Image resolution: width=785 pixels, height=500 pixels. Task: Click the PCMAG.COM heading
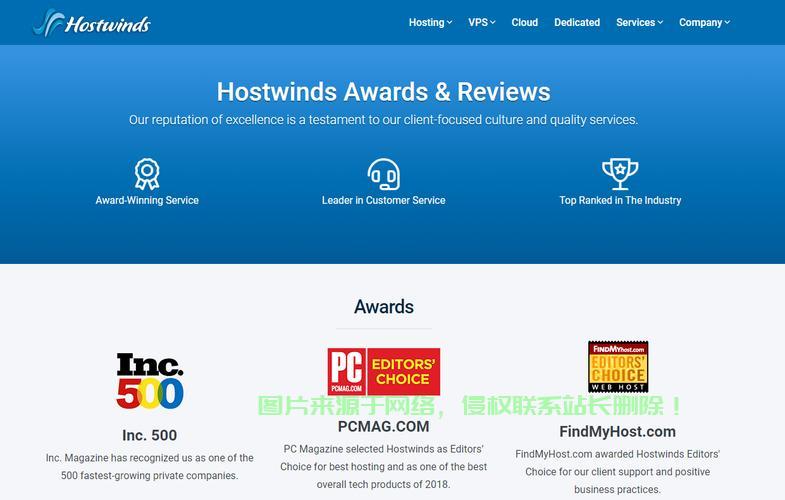pyautogui.click(x=383, y=426)
